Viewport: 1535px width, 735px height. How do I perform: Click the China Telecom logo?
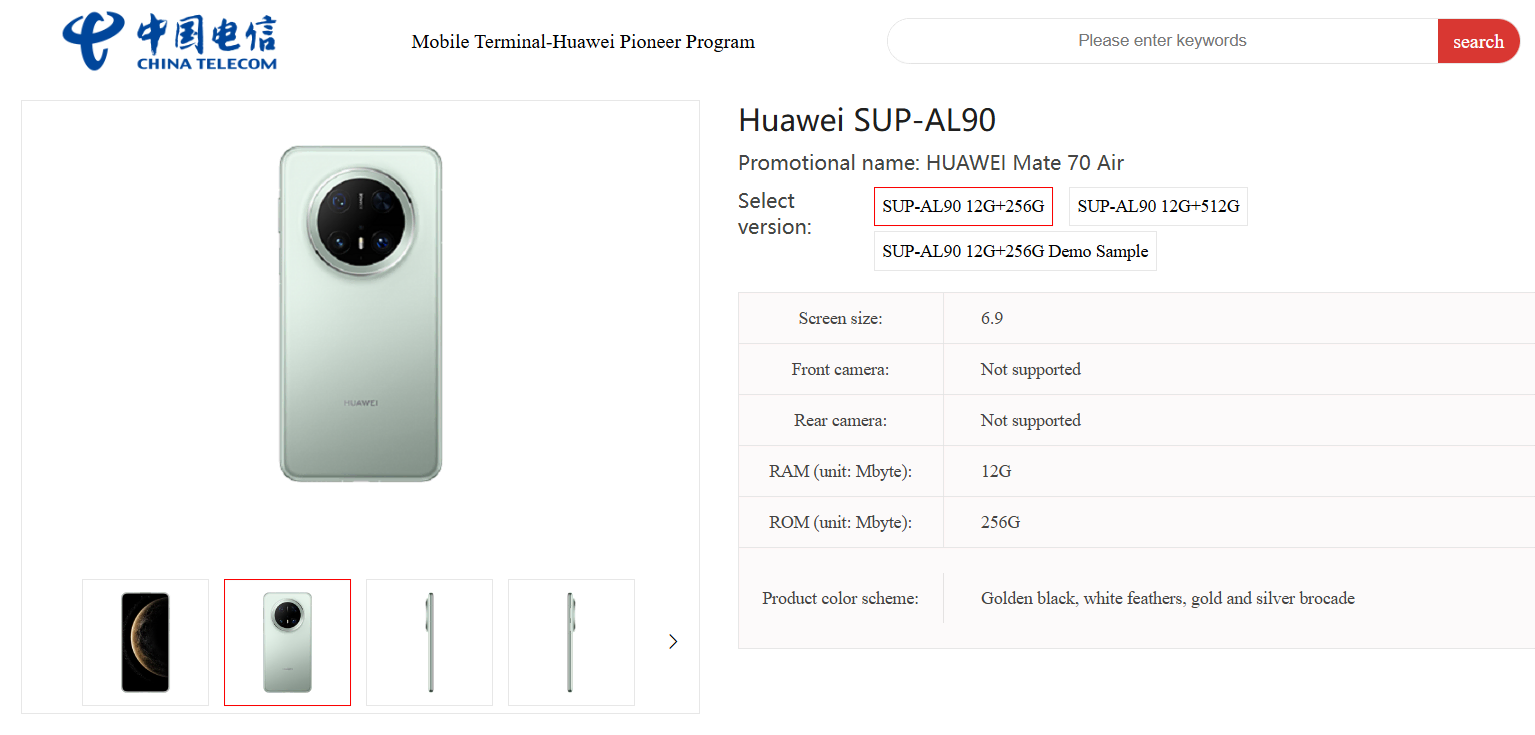168,41
